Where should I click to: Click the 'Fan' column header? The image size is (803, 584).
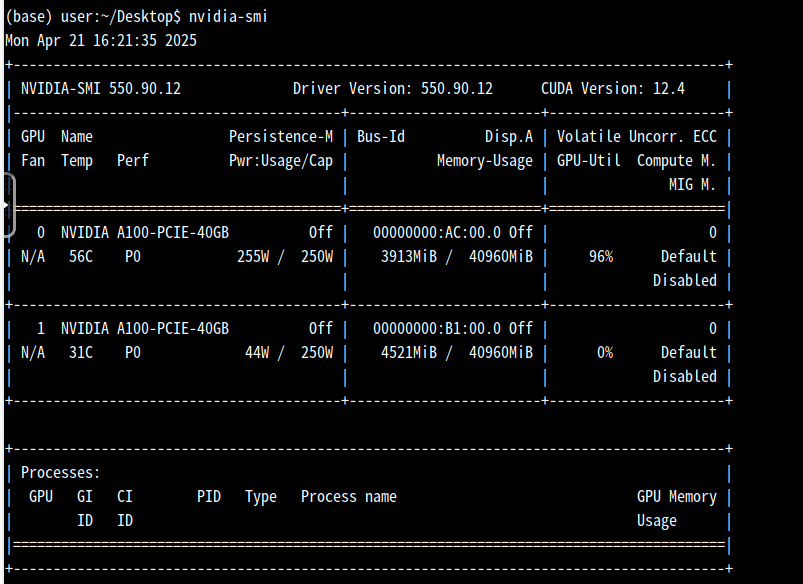33,161
